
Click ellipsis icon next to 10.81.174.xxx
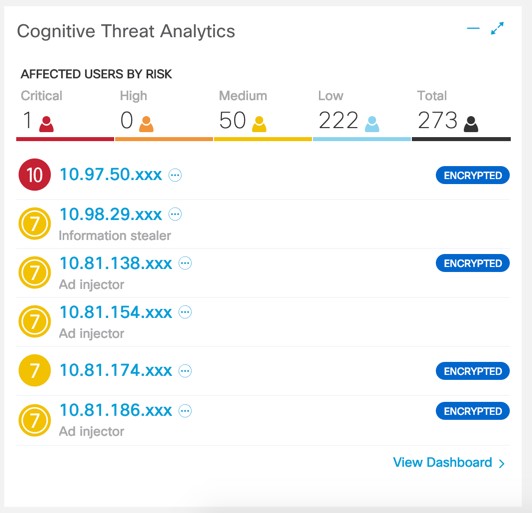coord(185,371)
